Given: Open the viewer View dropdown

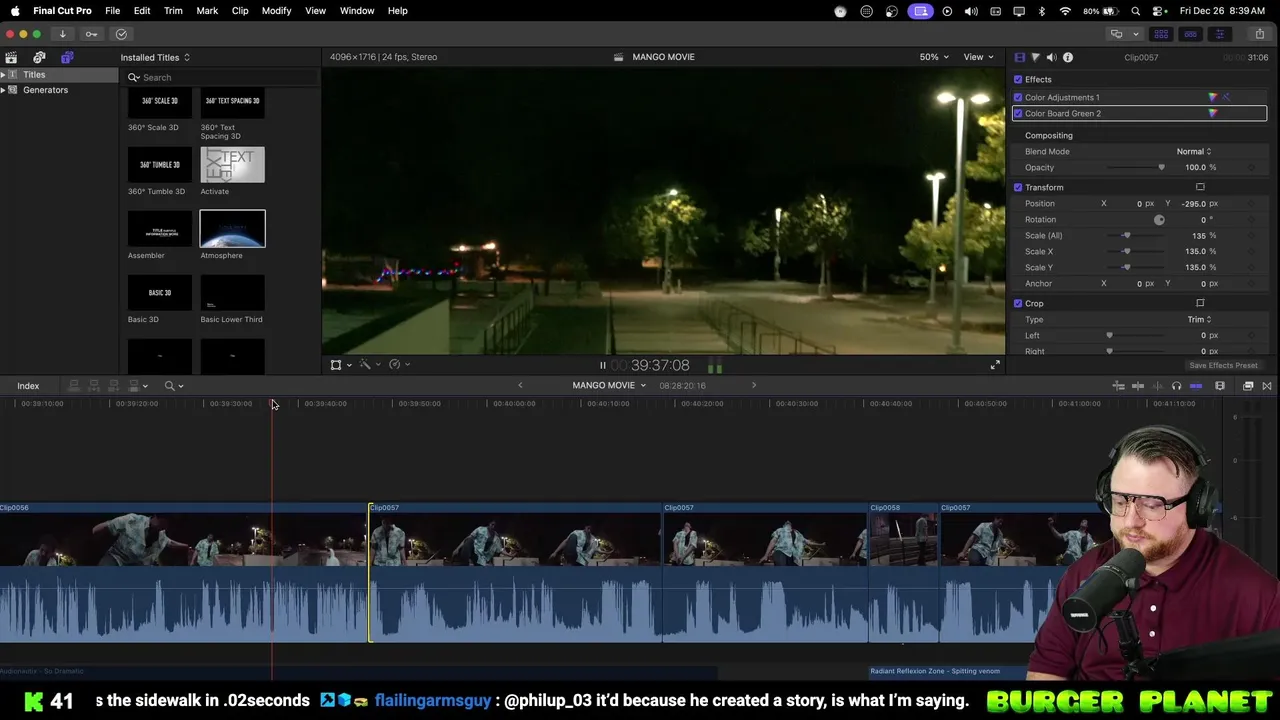Looking at the screenshot, I should coord(978,57).
